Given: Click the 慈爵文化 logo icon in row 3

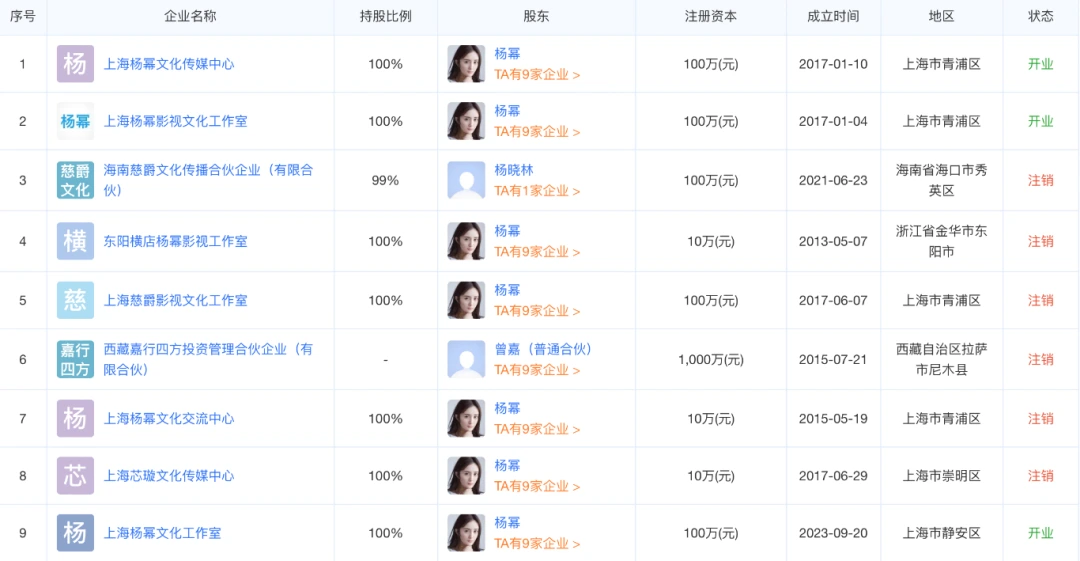Looking at the screenshot, I should pyautogui.click(x=75, y=180).
